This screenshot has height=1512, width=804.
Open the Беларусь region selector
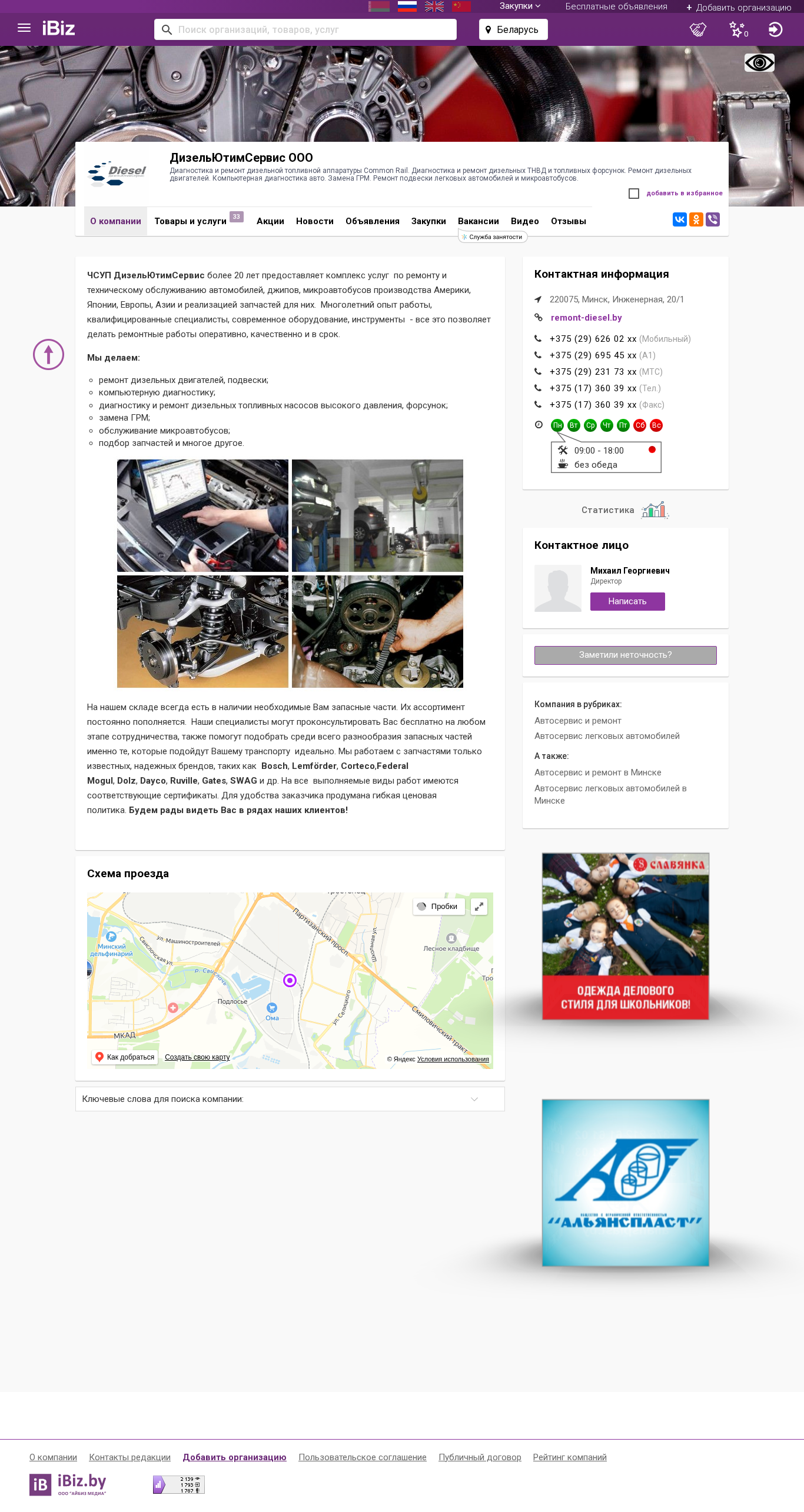tap(513, 29)
